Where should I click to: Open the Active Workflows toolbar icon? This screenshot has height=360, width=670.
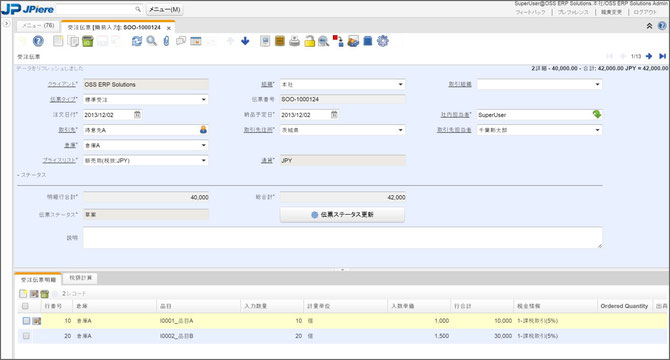click(338, 41)
